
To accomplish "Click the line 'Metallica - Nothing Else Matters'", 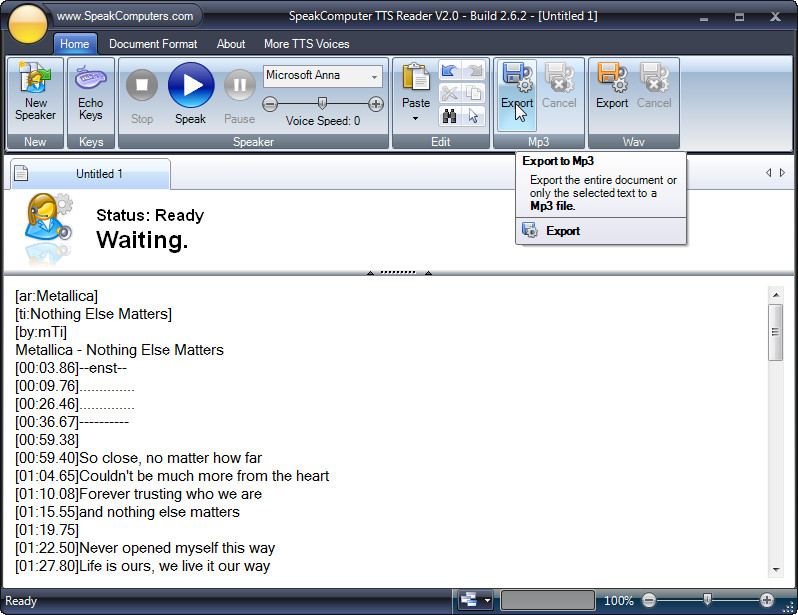I will (x=120, y=350).
